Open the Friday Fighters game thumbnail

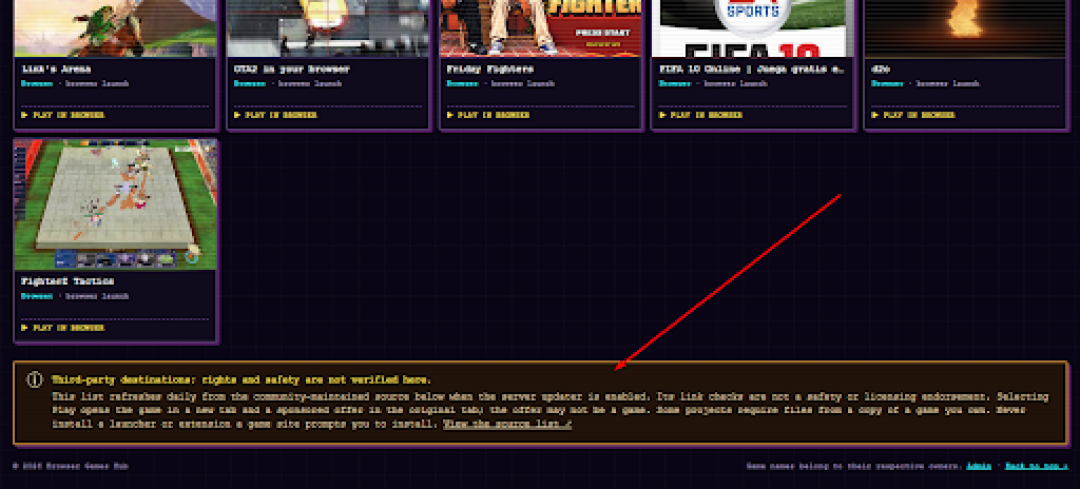[541, 28]
